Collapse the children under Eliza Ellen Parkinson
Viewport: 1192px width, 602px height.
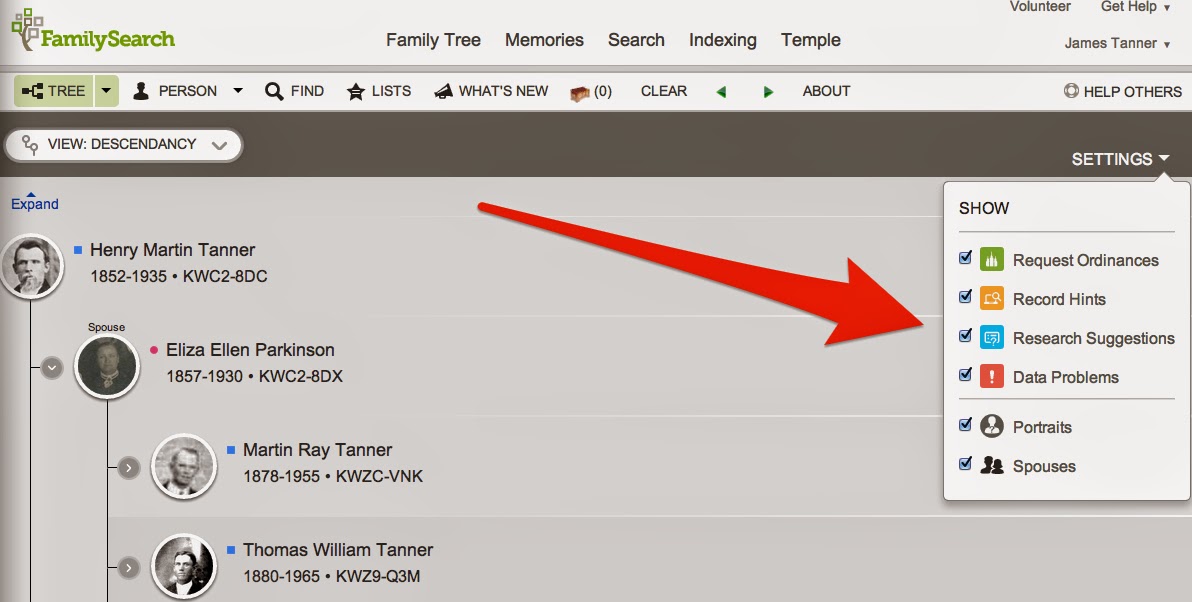52,368
